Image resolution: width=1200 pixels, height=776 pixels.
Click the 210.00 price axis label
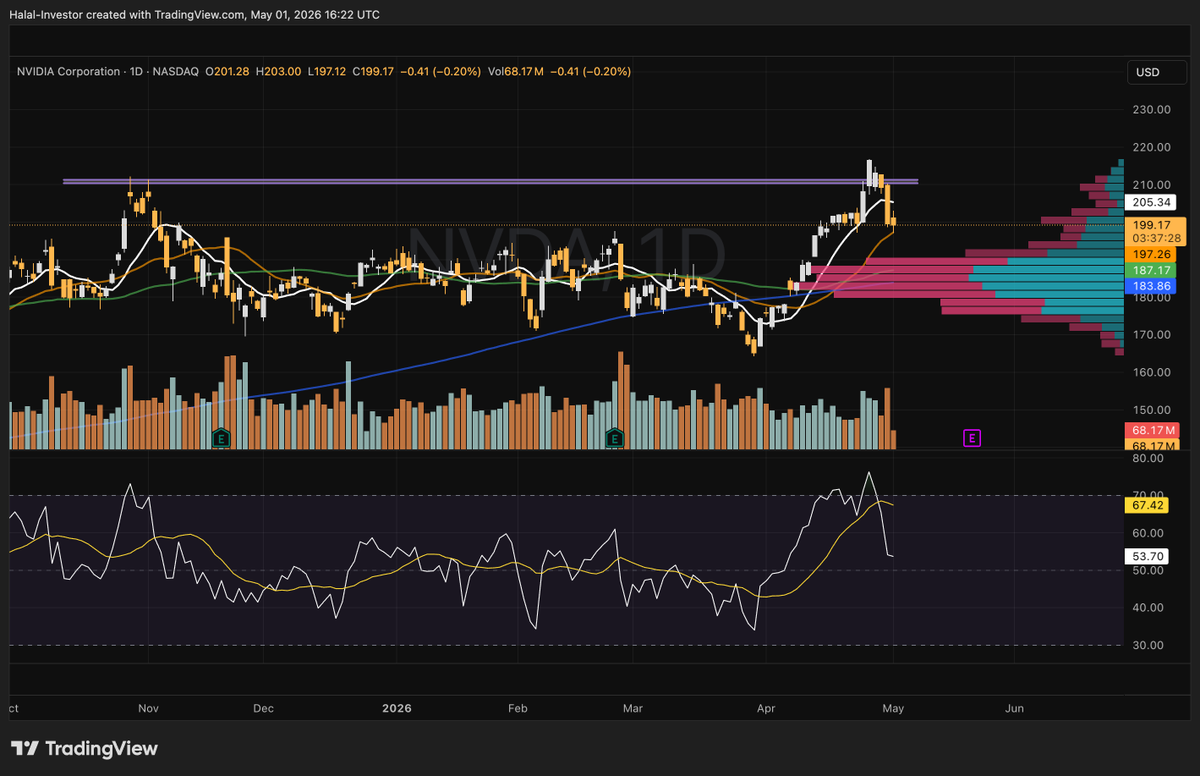coord(1149,185)
